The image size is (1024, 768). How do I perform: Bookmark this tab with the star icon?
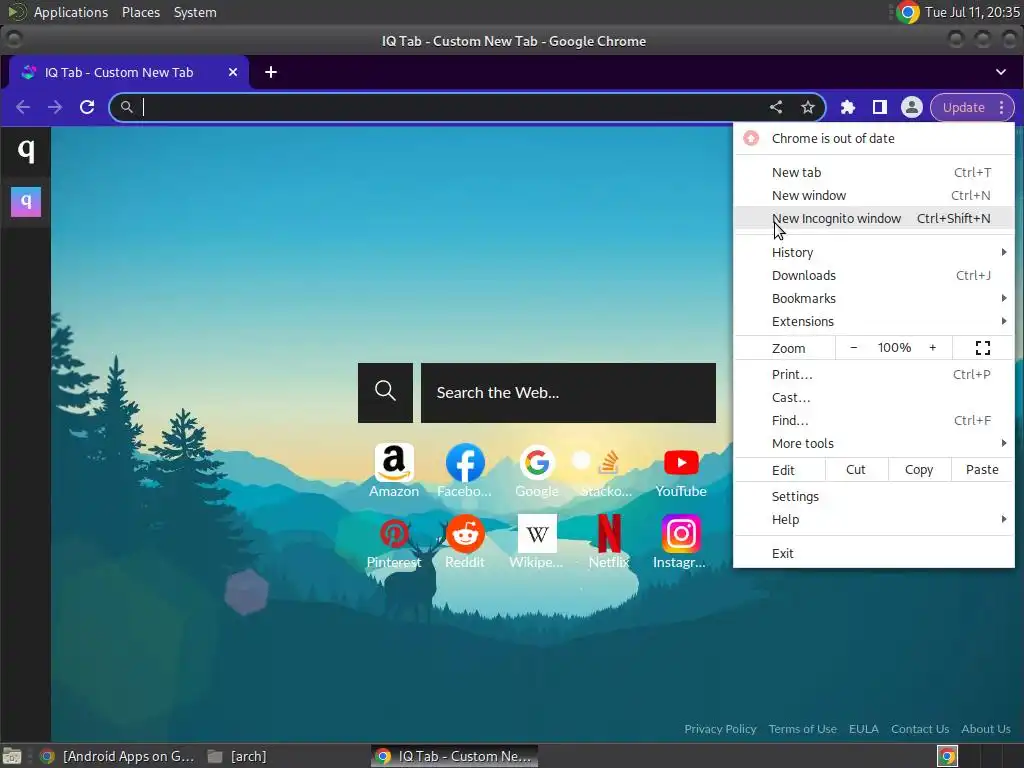[x=808, y=107]
